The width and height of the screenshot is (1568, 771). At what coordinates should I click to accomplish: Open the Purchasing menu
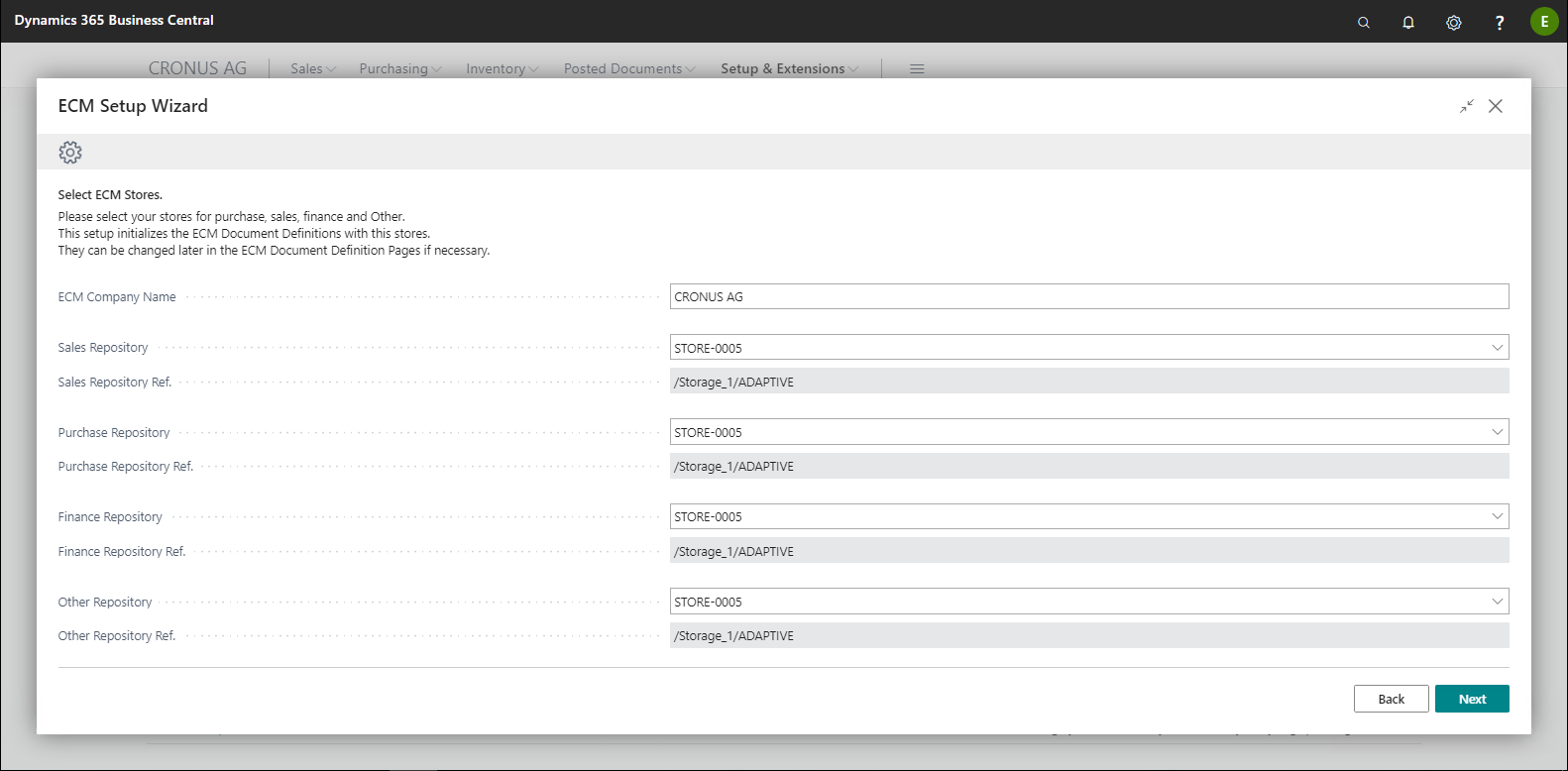click(x=400, y=68)
